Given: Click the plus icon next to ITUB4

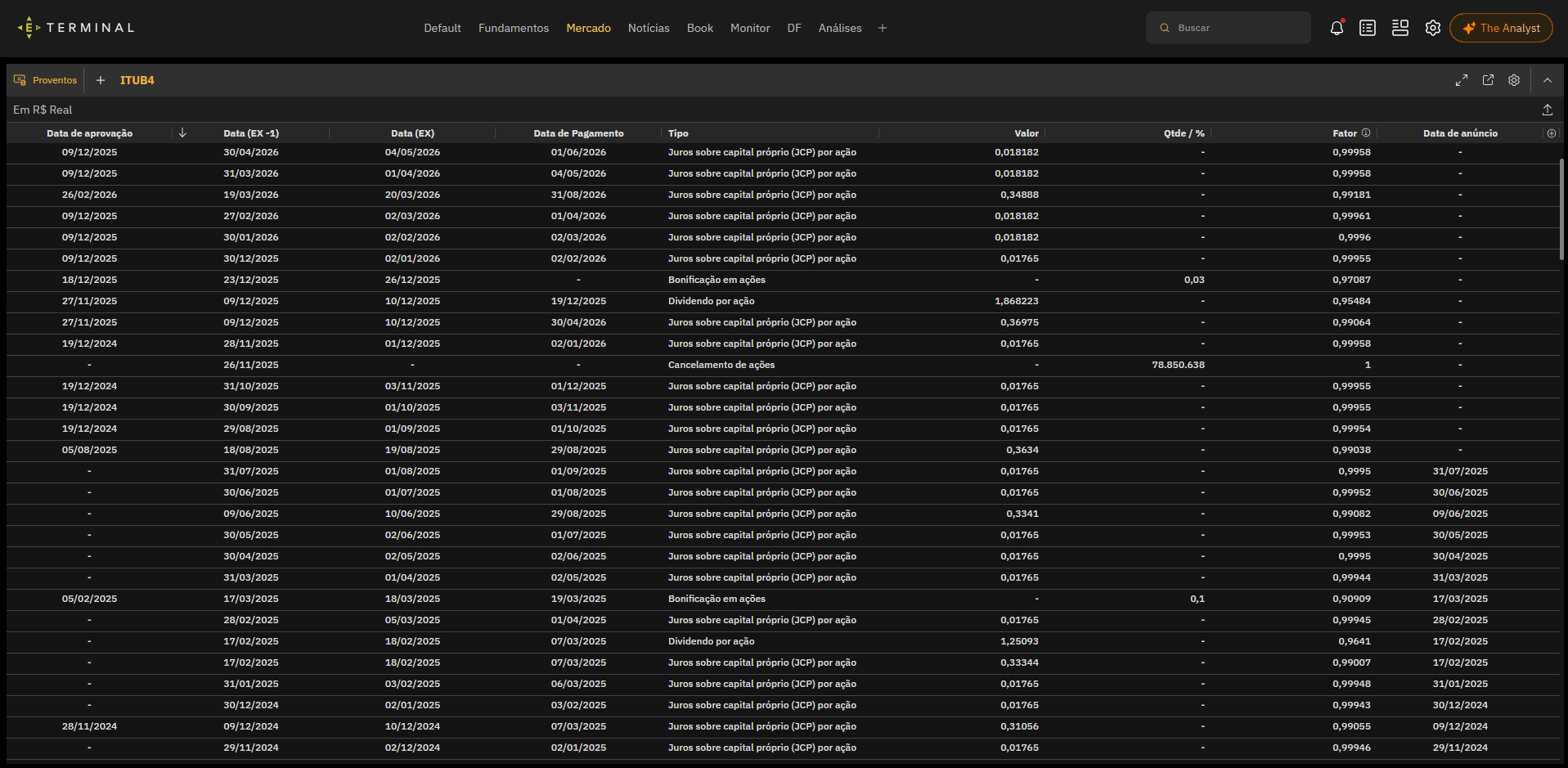Looking at the screenshot, I should click(101, 80).
